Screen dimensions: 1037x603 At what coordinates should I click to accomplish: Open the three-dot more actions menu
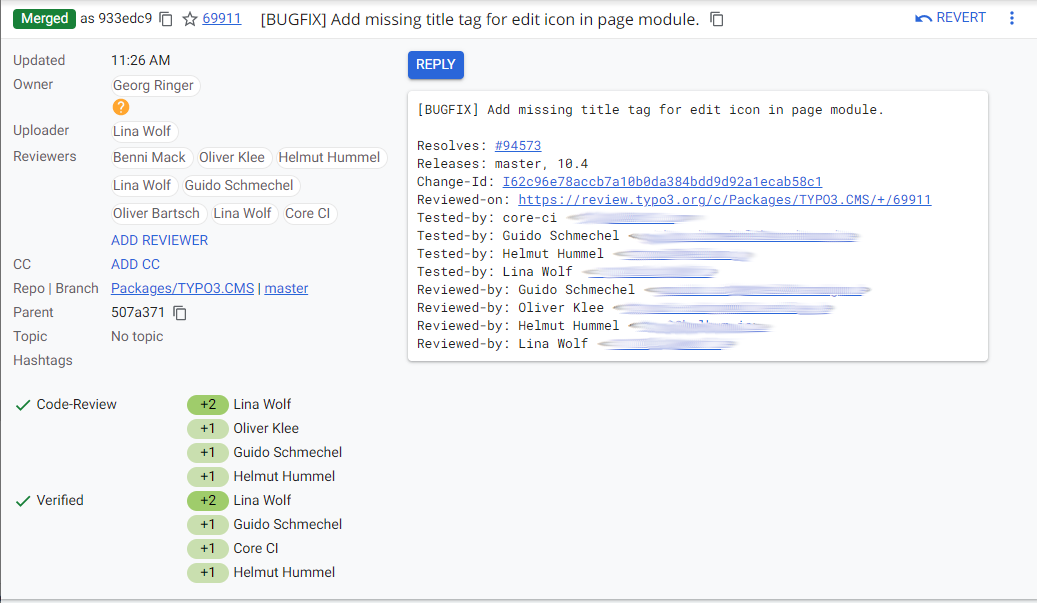pyautogui.click(x=1012, y=19)
